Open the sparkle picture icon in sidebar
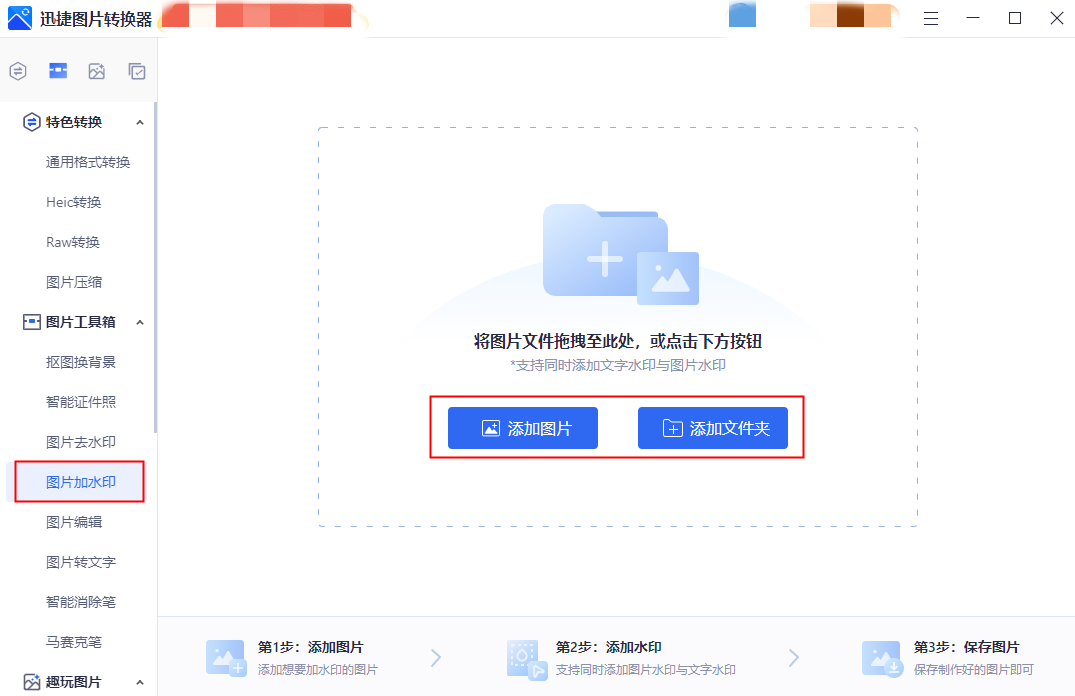The height and width of the screenshot is (696, 1075). (97, 71)
